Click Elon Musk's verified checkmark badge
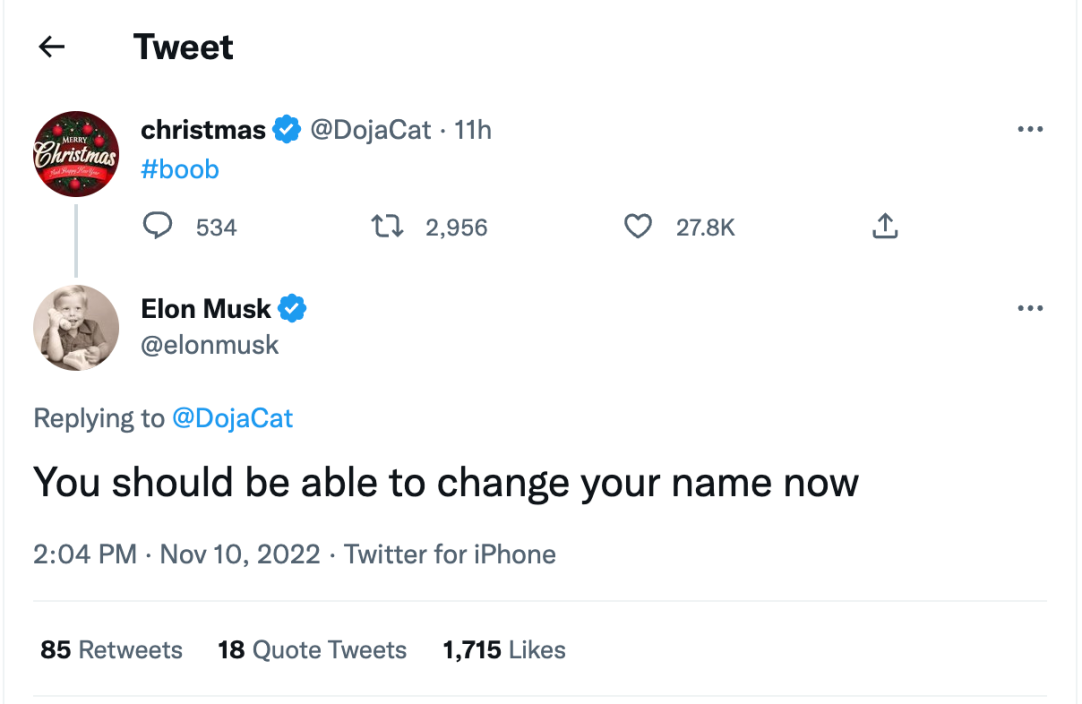The image size is (1082, 704). point(292,309)
